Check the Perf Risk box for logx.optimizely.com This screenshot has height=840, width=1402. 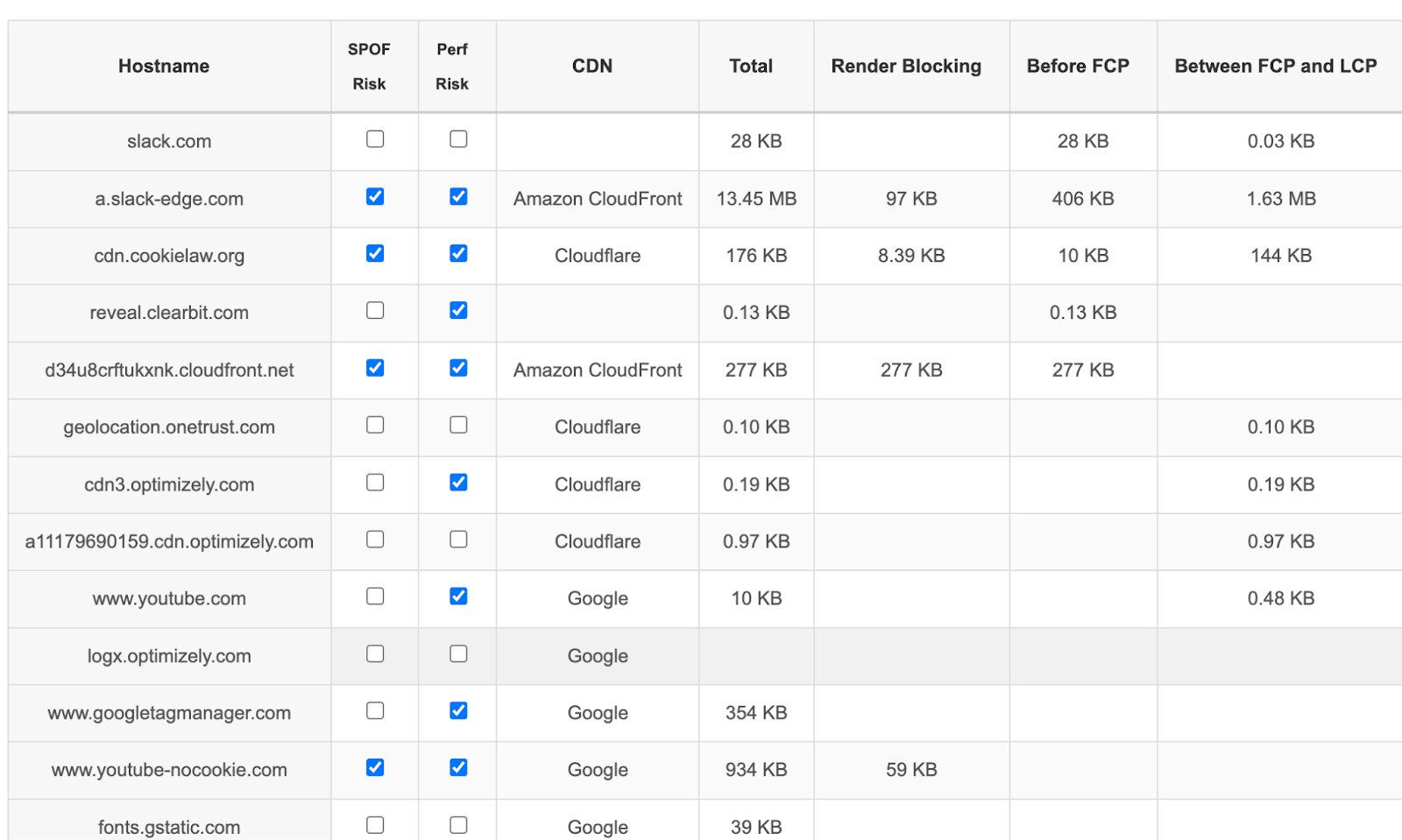(457, 653)
